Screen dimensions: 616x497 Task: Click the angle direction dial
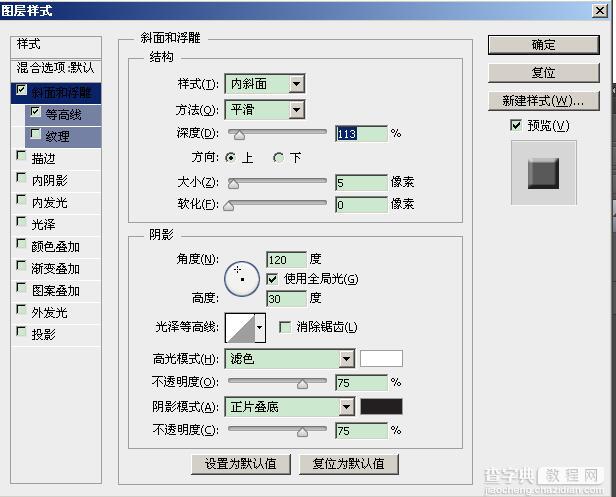tap(242, 279)
